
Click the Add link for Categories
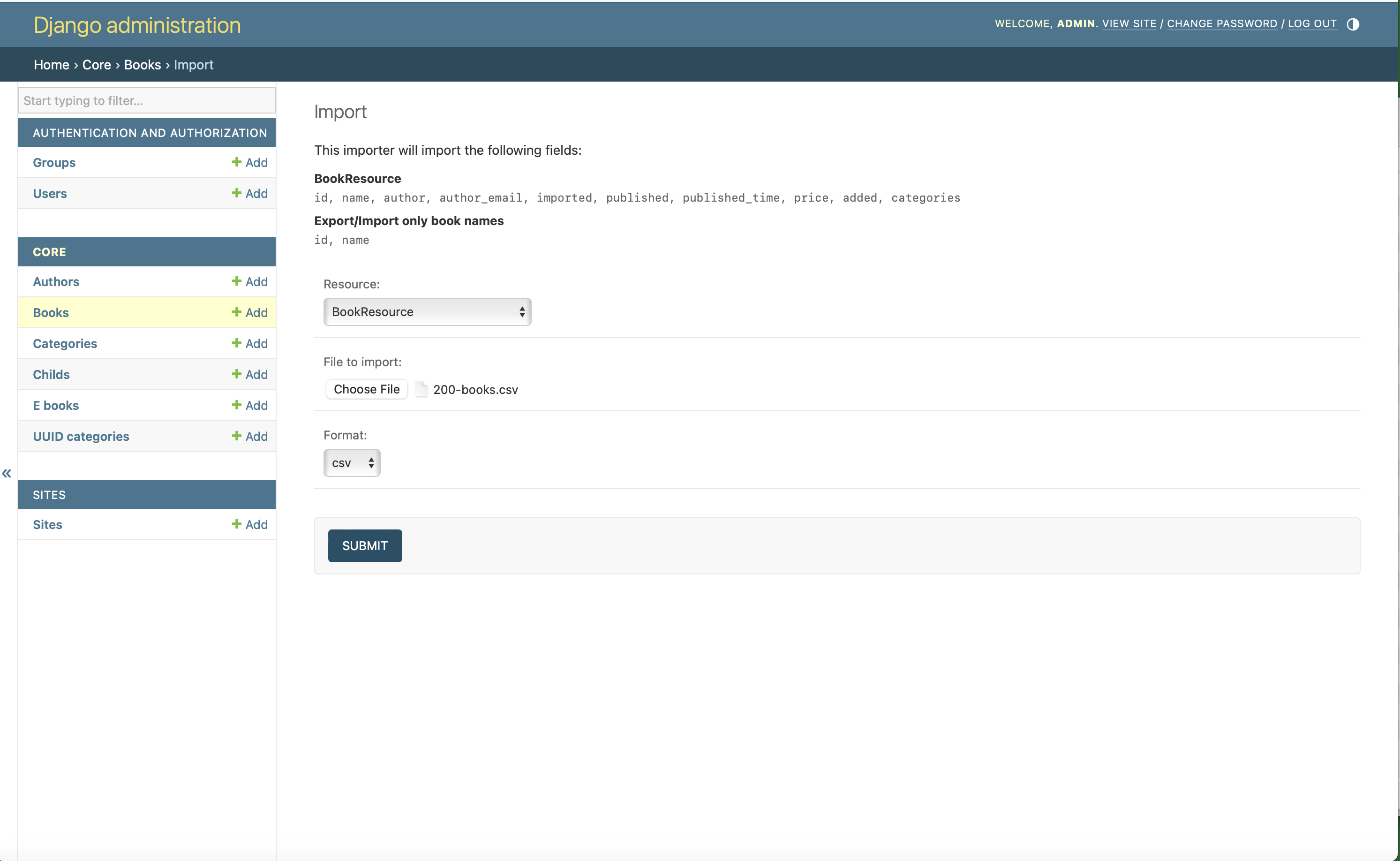250,343
